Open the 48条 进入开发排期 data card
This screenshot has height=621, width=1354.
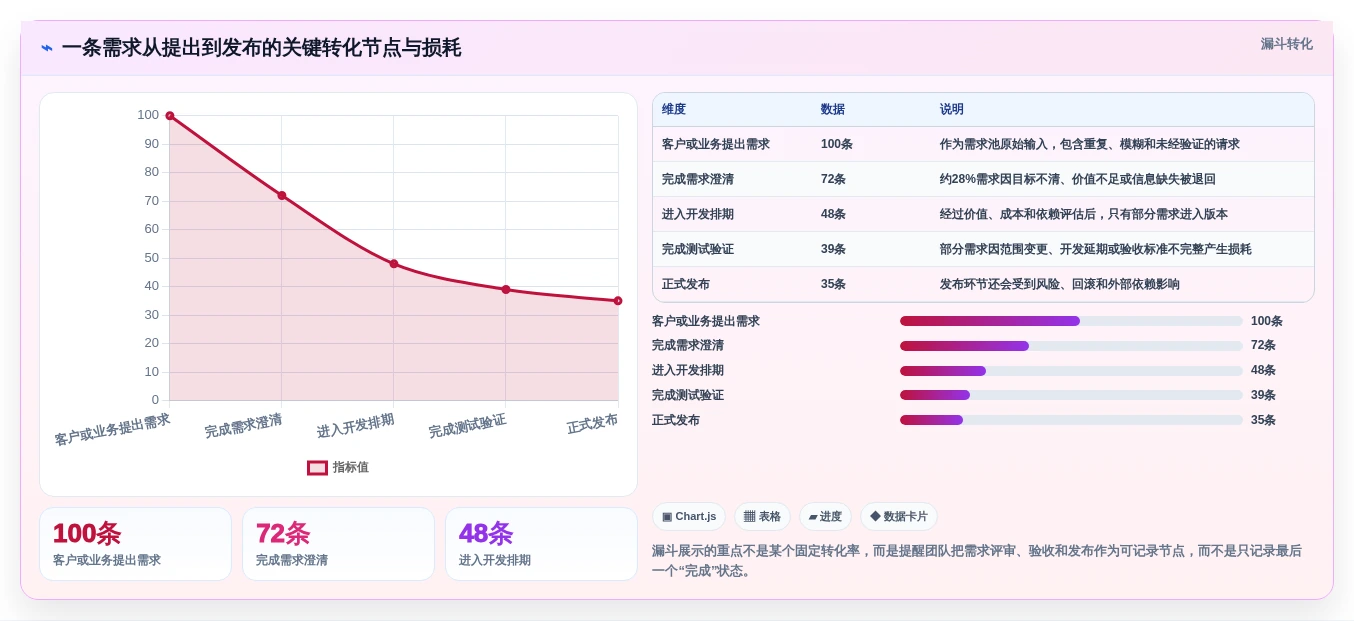point(541,544)
